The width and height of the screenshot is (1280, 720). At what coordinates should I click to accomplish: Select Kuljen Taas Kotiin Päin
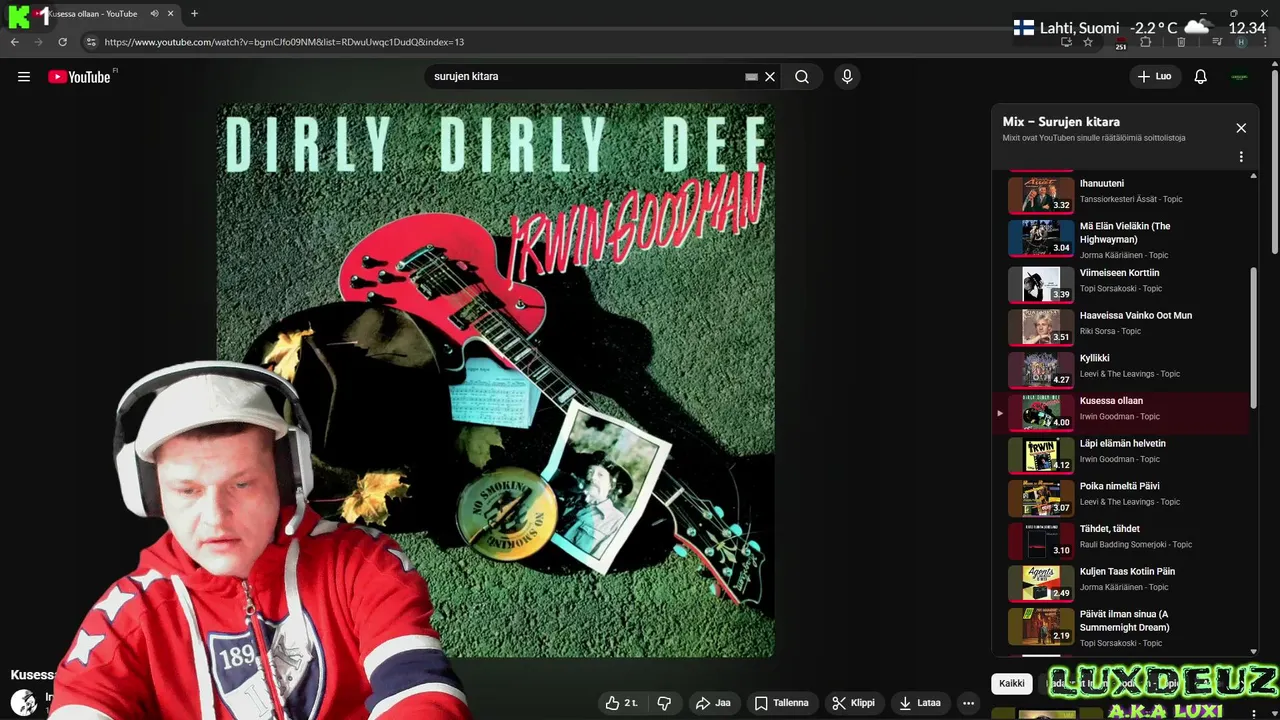tap(1120, 582)
